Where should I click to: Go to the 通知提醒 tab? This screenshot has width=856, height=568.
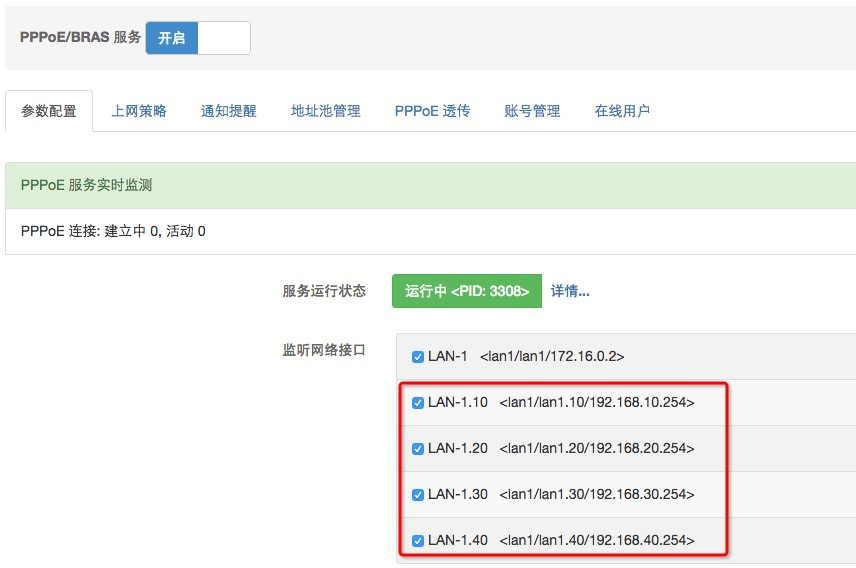tap(229, 111)
